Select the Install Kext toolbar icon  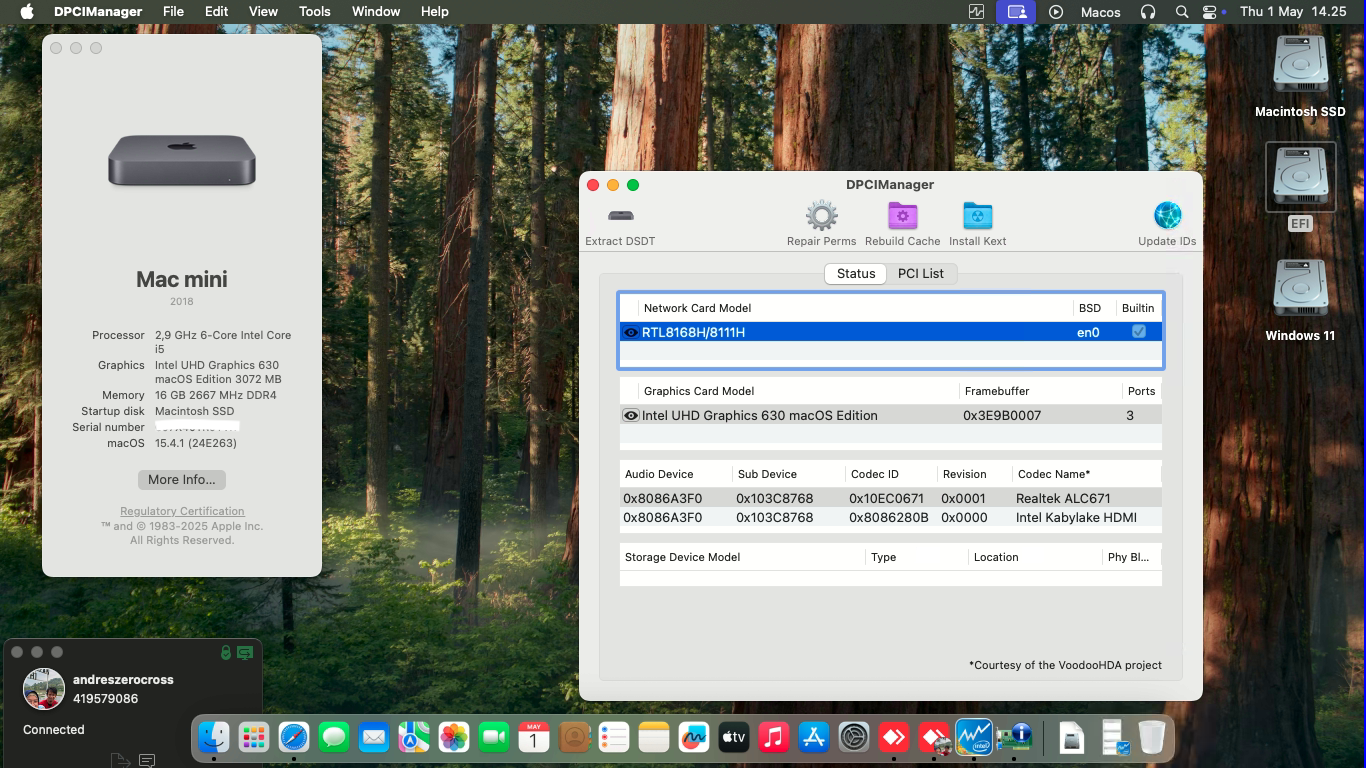pyautogui.click(x=977, y=215)
